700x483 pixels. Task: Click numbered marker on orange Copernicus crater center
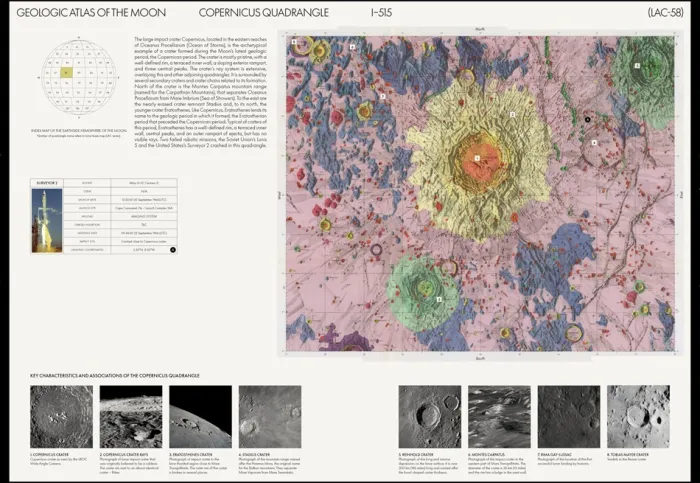[x=477, y=158]
